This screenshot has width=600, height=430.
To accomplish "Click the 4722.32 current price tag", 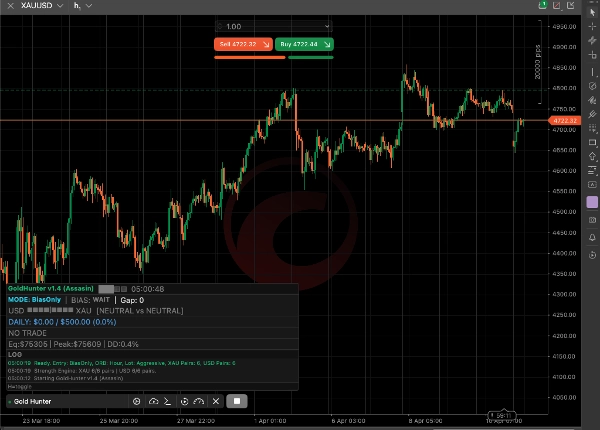I will (x=564, y=121).
